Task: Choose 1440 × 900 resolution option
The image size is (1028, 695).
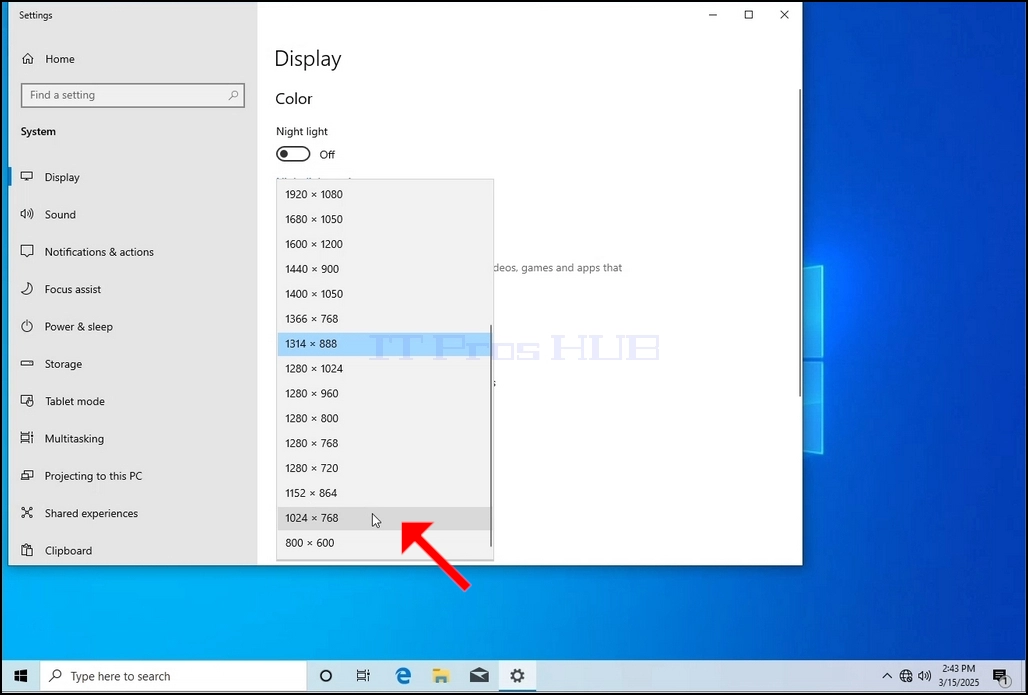Action: (384, 269)
